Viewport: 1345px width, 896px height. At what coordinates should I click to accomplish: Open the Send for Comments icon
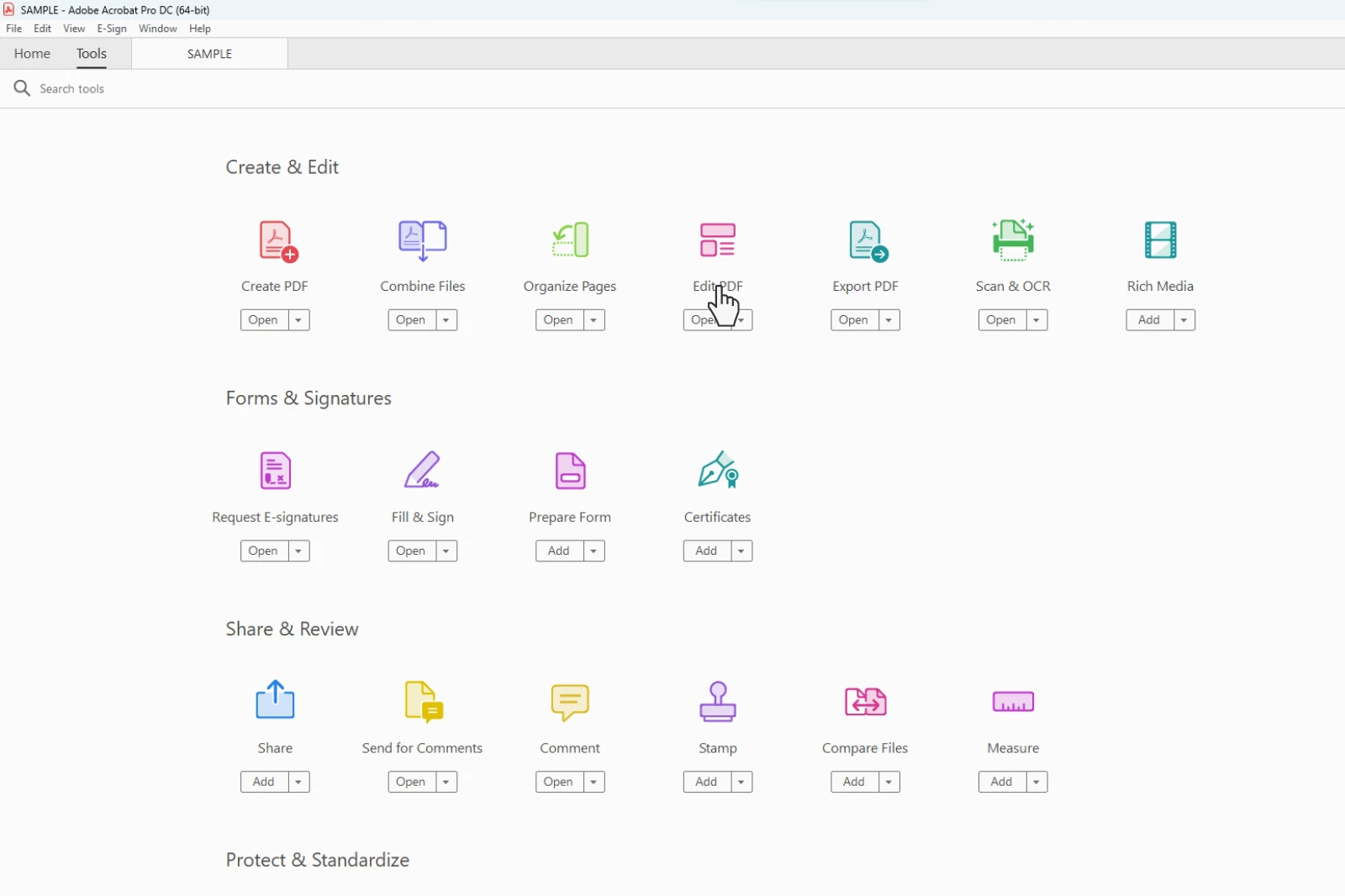(424, 702)
